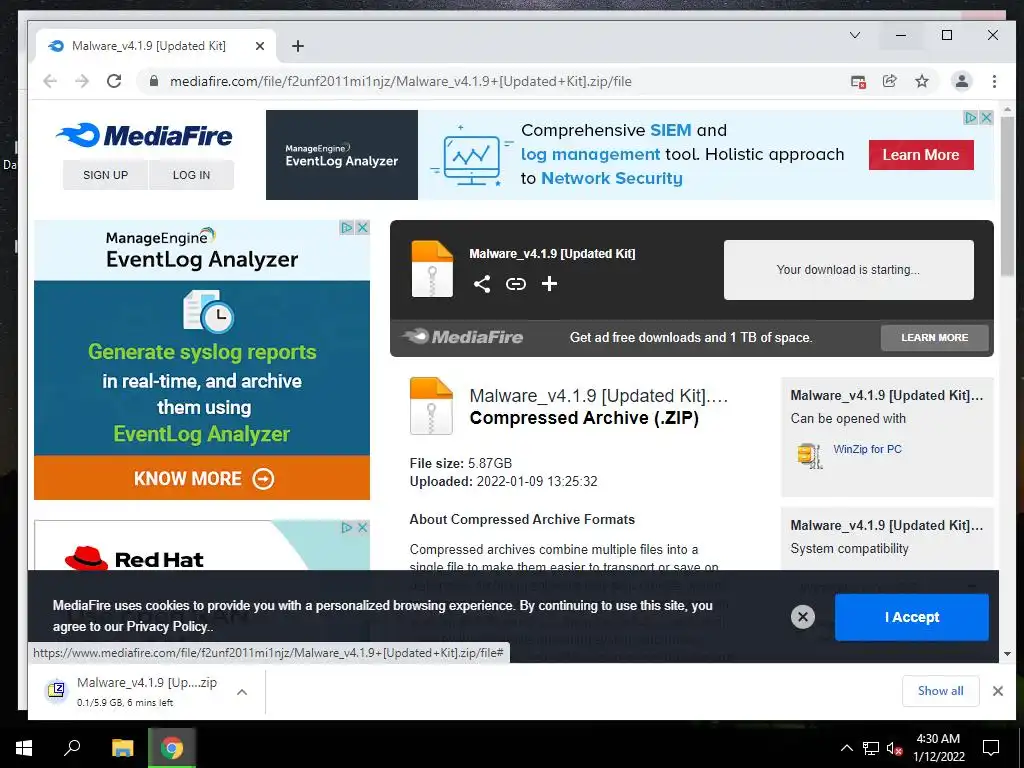Open the Windows Start menu
The image size is (1024, 768).
click(24, 748)
